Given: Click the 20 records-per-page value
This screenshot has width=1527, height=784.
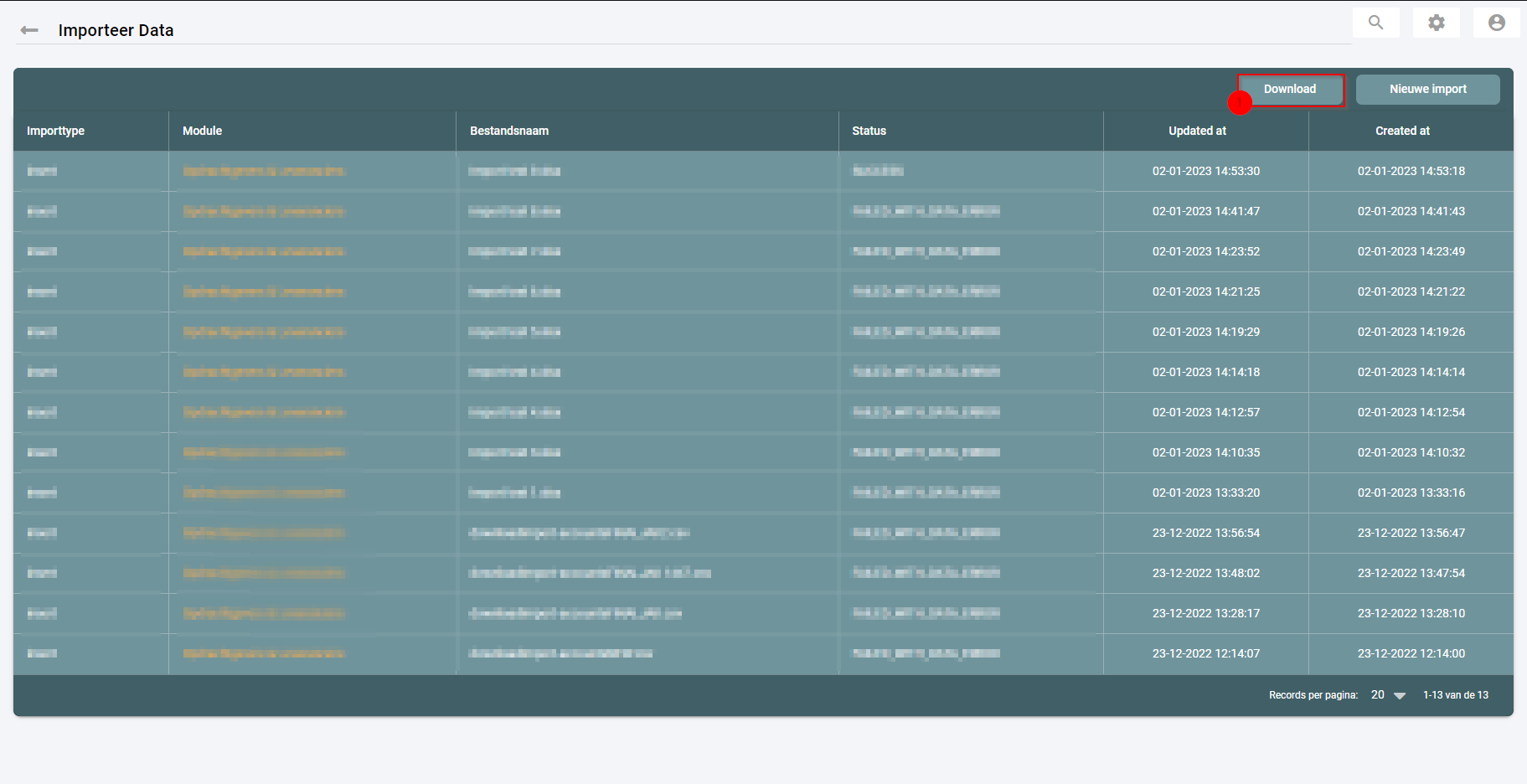Looking at the screenshot, I should (x=1378, y=695).
